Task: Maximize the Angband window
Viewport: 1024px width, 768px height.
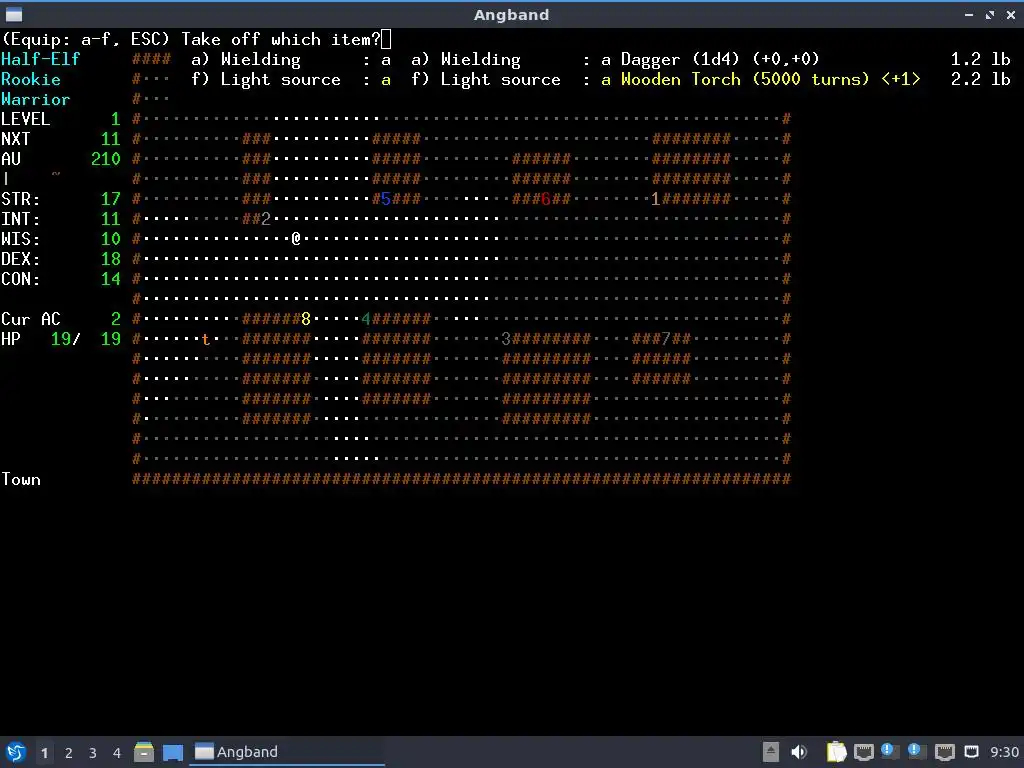Action: point(990,14)
